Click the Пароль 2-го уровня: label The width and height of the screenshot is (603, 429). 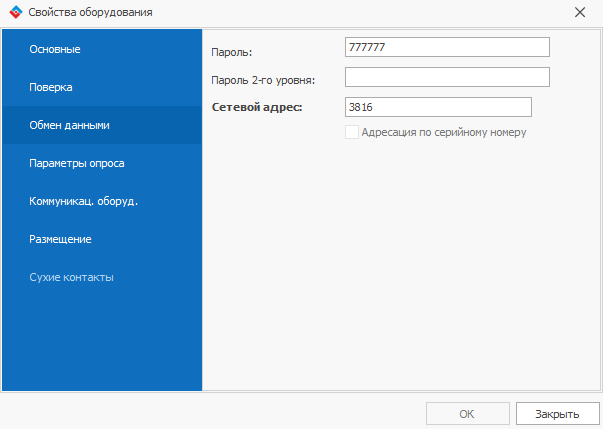[x=264, y=80]
